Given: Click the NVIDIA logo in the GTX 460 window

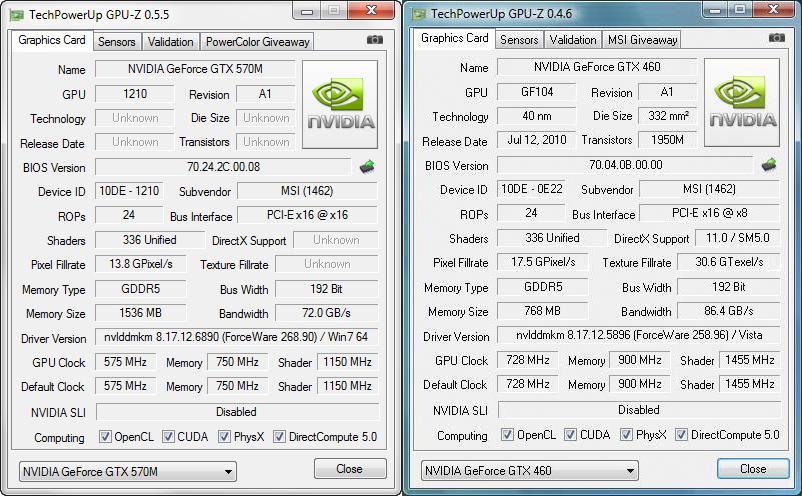Looking at the screenshot, I should [x=741, y=103].
